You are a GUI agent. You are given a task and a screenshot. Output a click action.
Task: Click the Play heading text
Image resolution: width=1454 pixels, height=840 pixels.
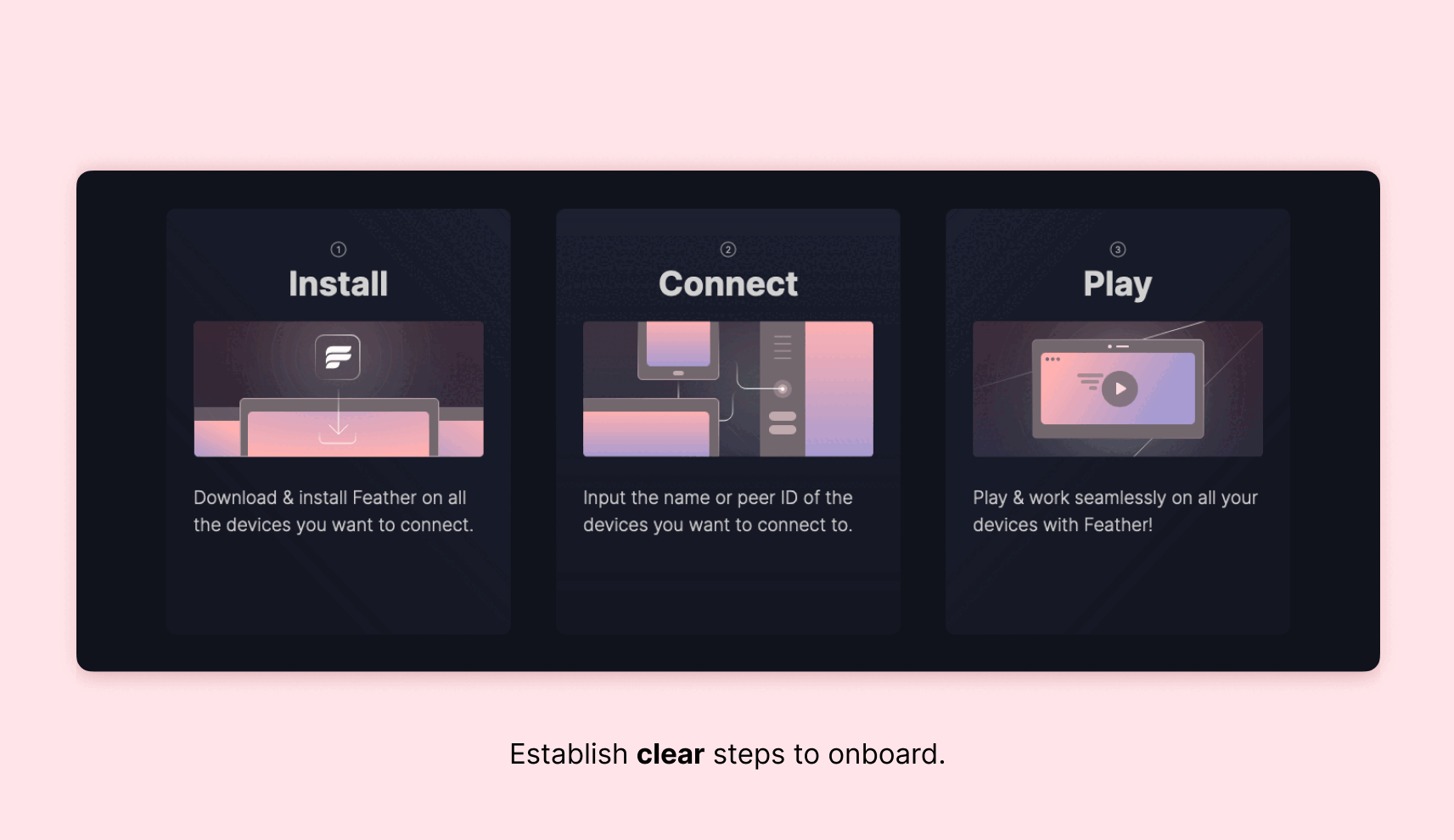pos(1117,283)
